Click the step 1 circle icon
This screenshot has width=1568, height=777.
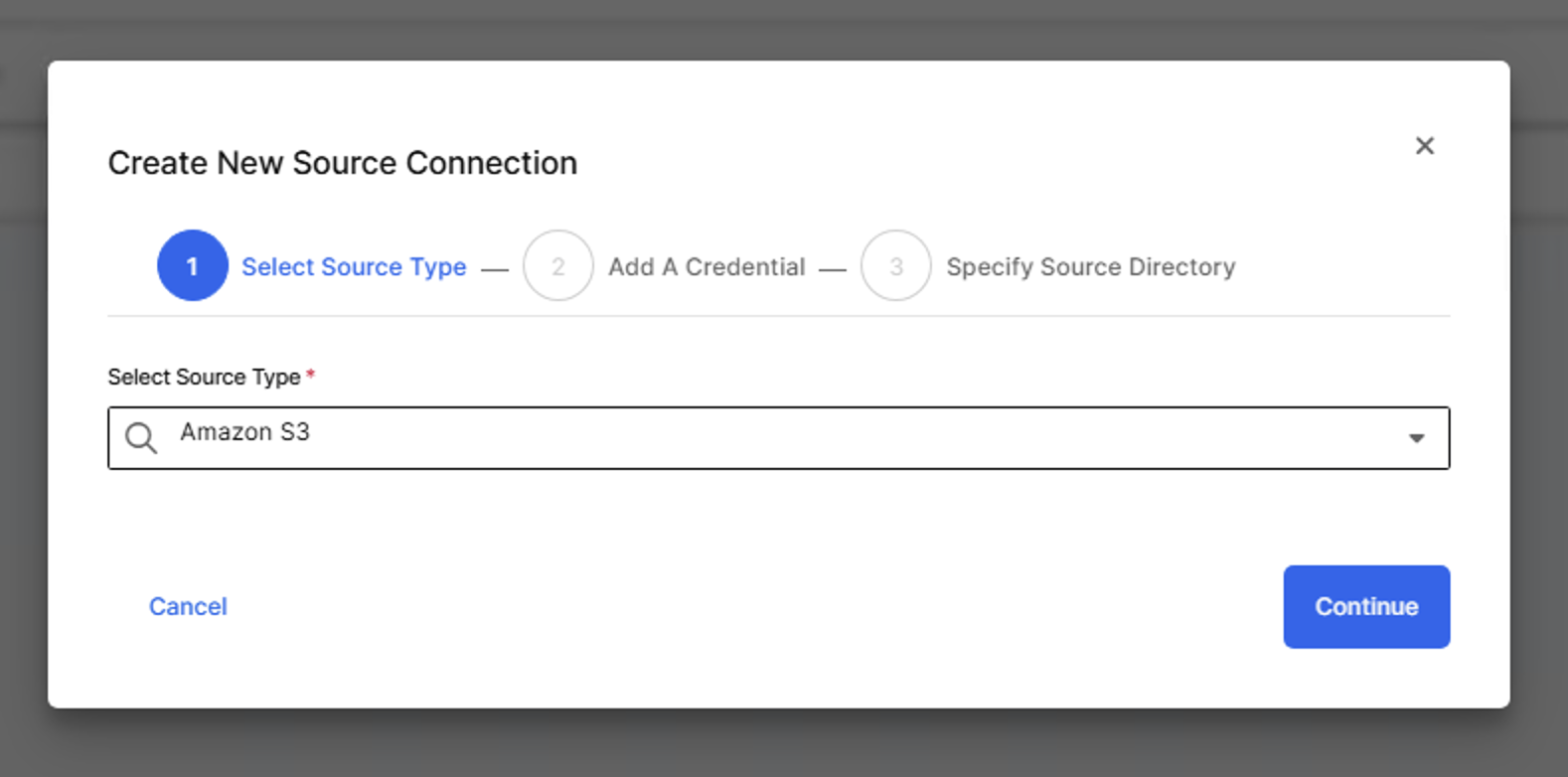tap(193, 265)
